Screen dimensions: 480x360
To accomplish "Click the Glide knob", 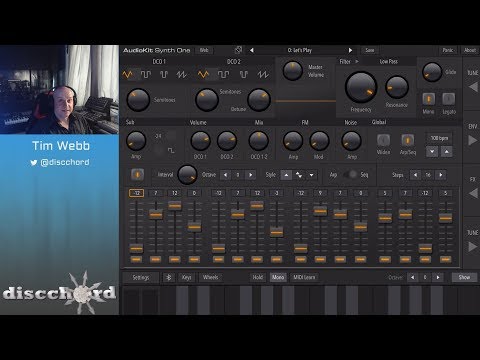I will click(x=432, y=72).
